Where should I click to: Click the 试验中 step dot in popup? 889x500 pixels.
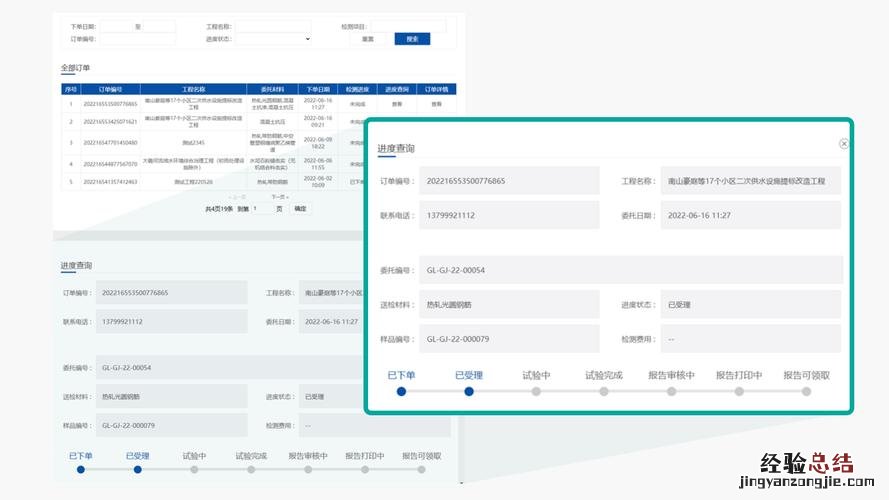tap(536, 391)
